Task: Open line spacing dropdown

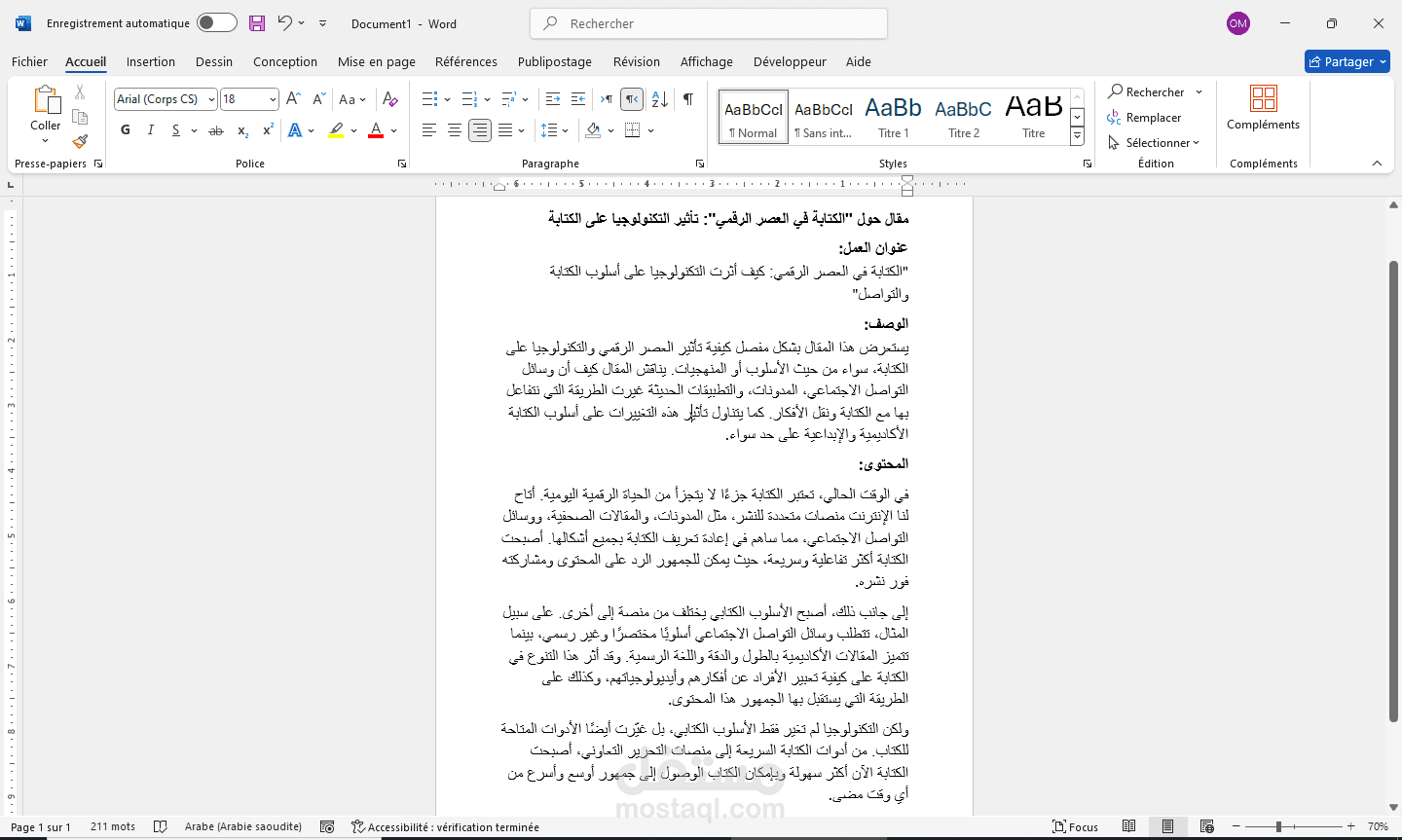Action: click(554, 130)
